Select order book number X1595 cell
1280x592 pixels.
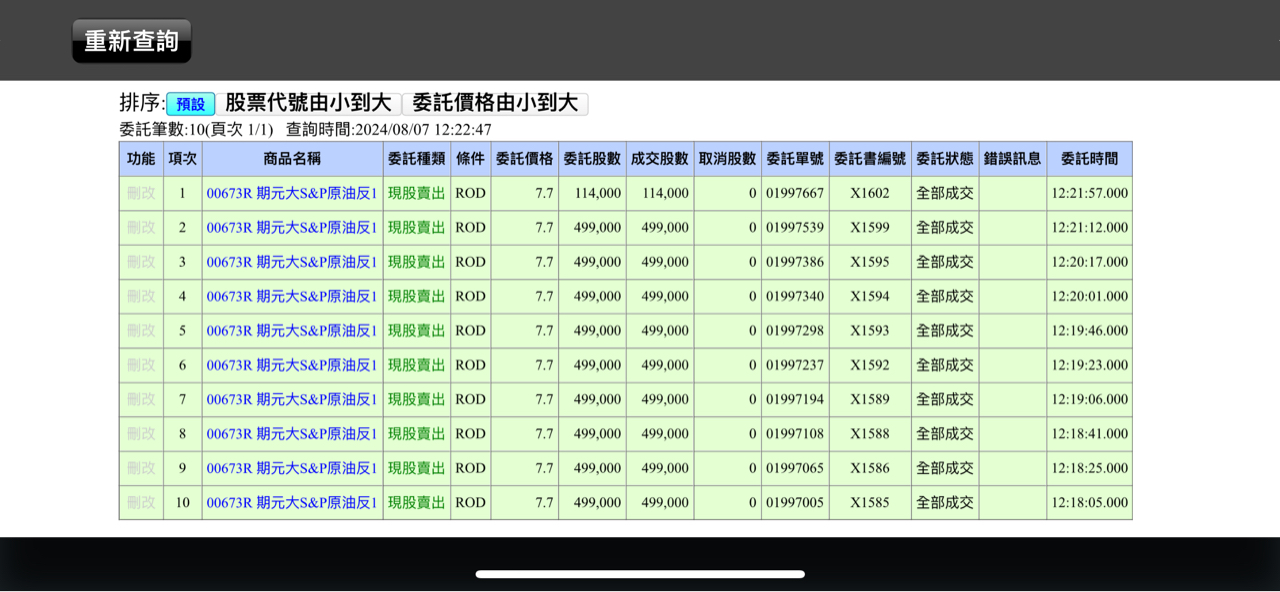tap(869, 262)
